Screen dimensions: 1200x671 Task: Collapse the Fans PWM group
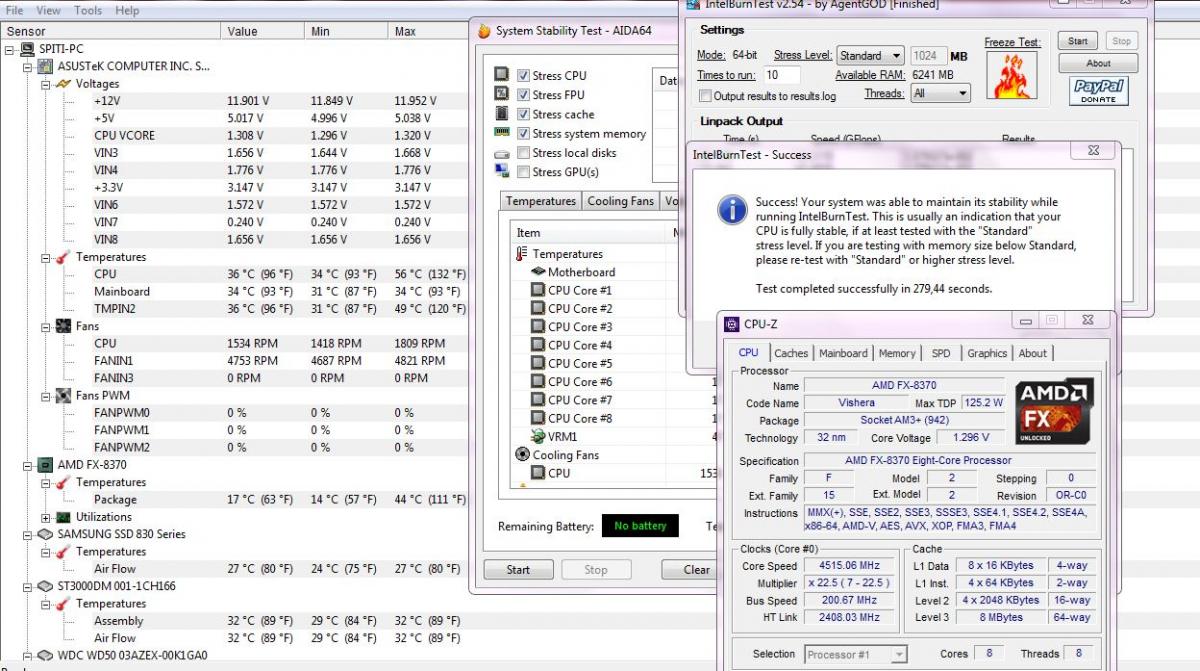click(46, 396)
